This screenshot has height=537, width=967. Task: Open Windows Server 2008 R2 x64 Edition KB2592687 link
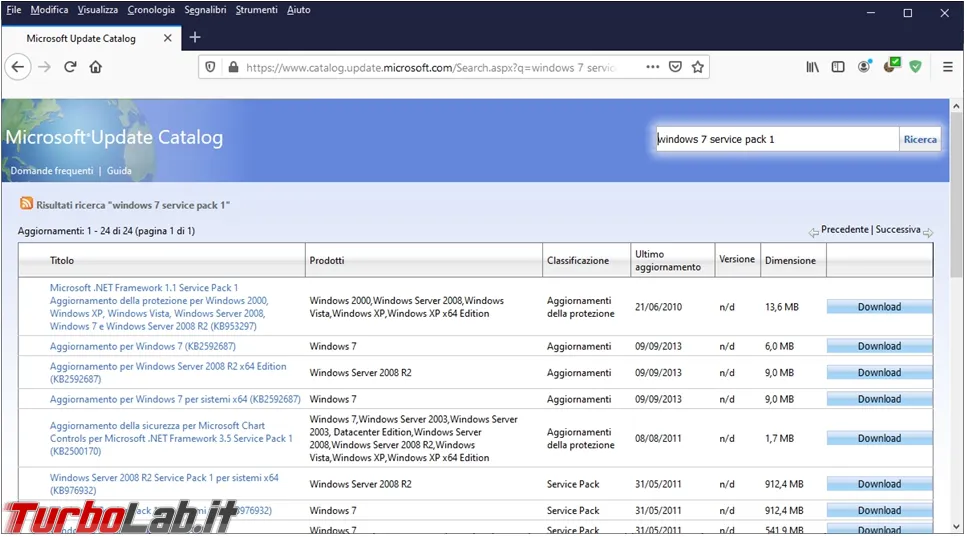coord(168,372)
